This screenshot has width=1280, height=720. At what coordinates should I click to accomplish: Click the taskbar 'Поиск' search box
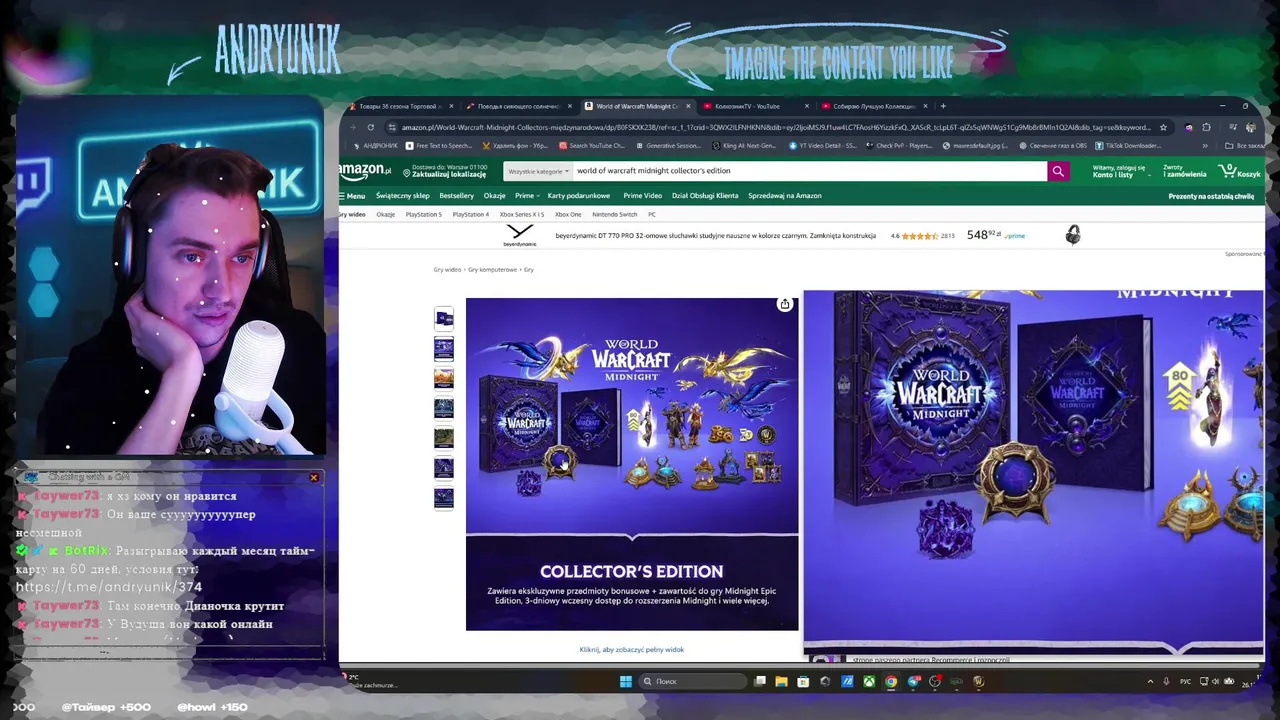693,682
